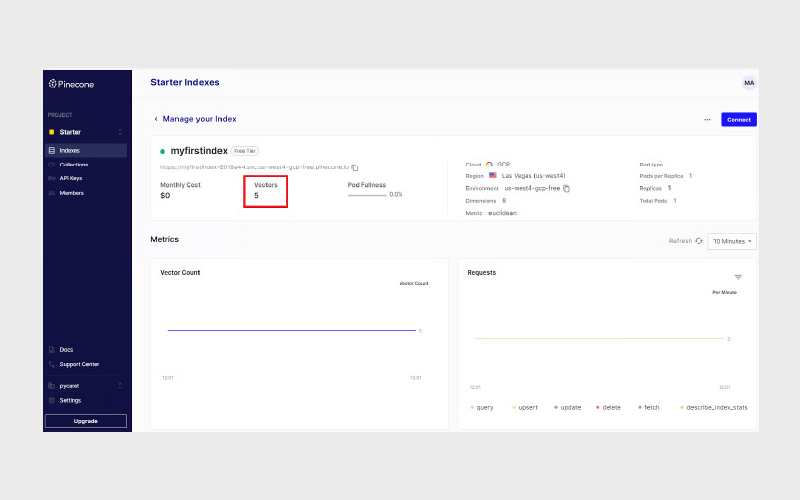Click the euclidean metric value
This screenshot has width=800, height=500.
coord(503,213)
